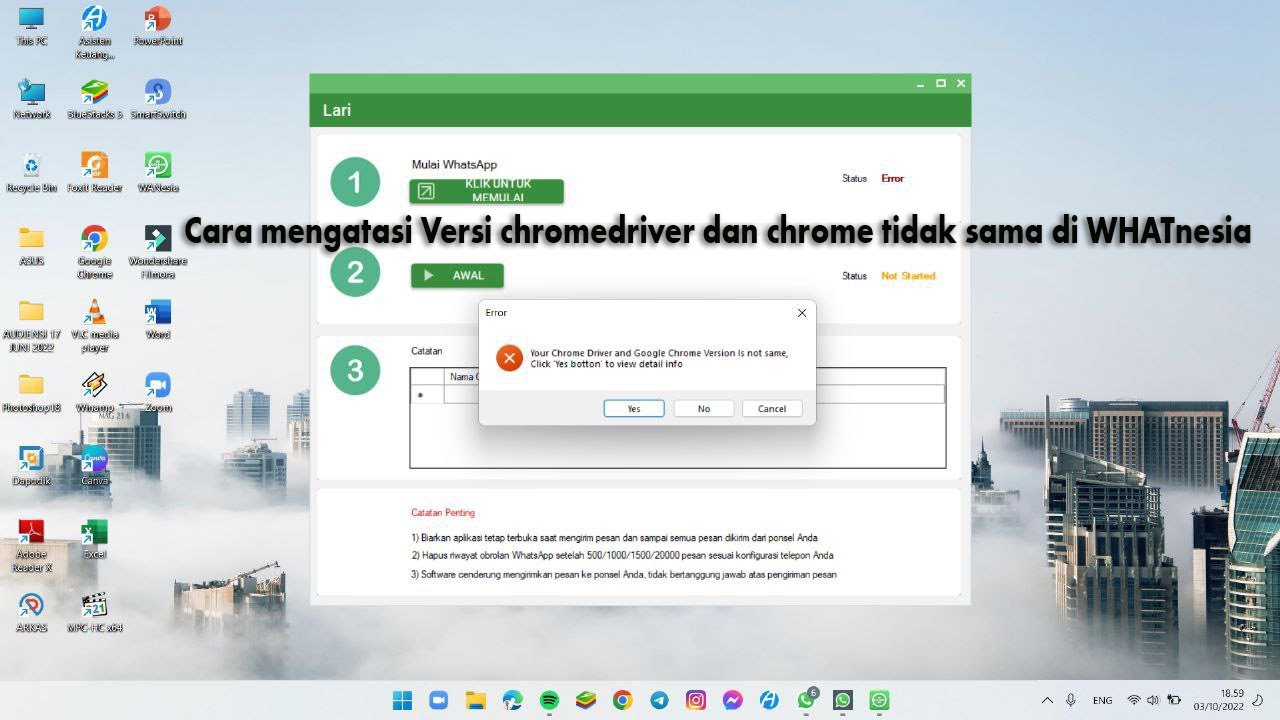Screen dimensions: 1280x720
Task: Click the table's Nama column header
Action: click(x=462, y=377)
